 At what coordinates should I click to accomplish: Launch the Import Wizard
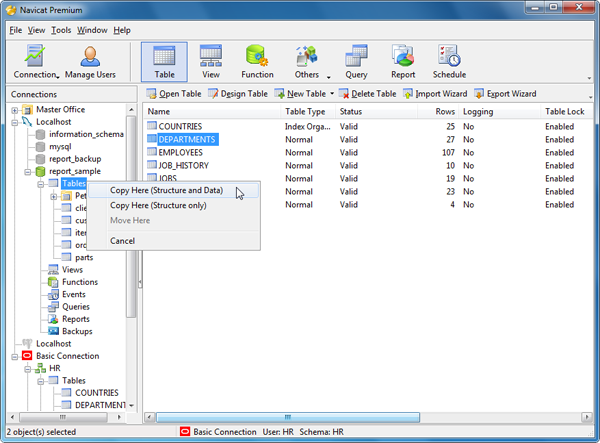pyautogui.click(x=435, y=94)
